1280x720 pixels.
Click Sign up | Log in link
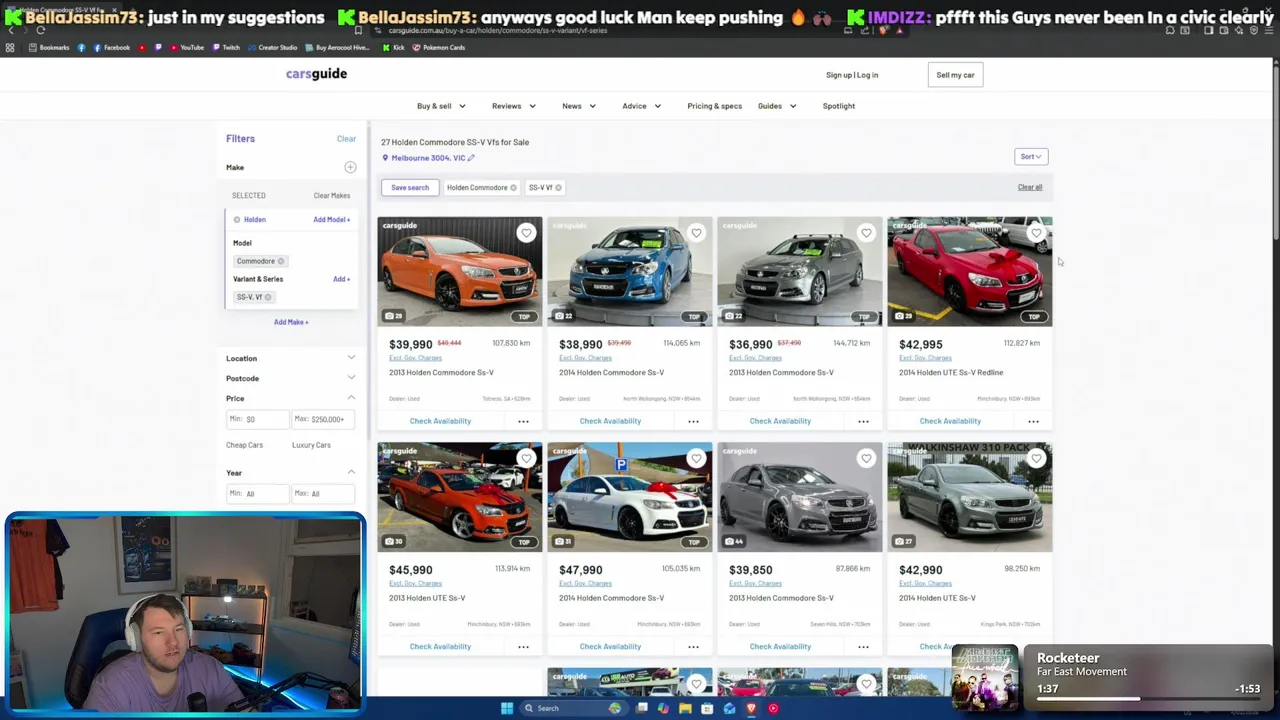click(852, 75)
